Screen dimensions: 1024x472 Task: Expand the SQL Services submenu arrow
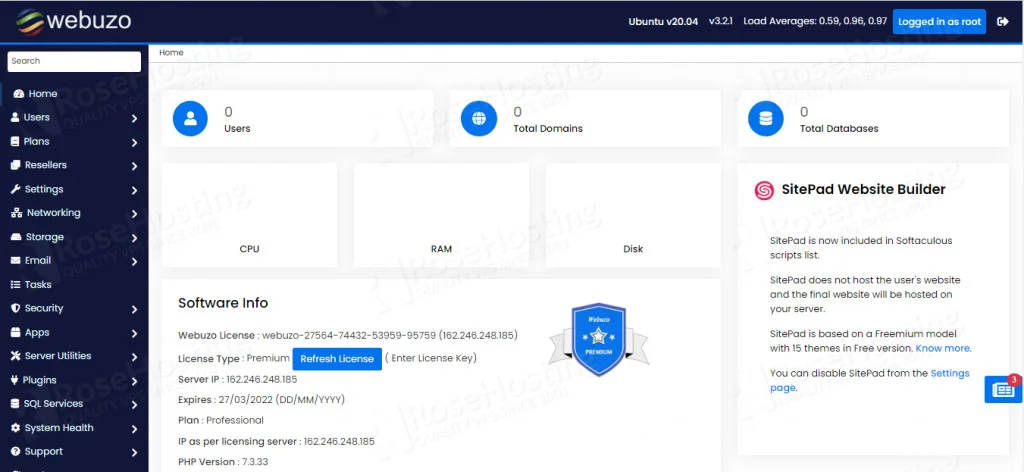tap(134, 404)
